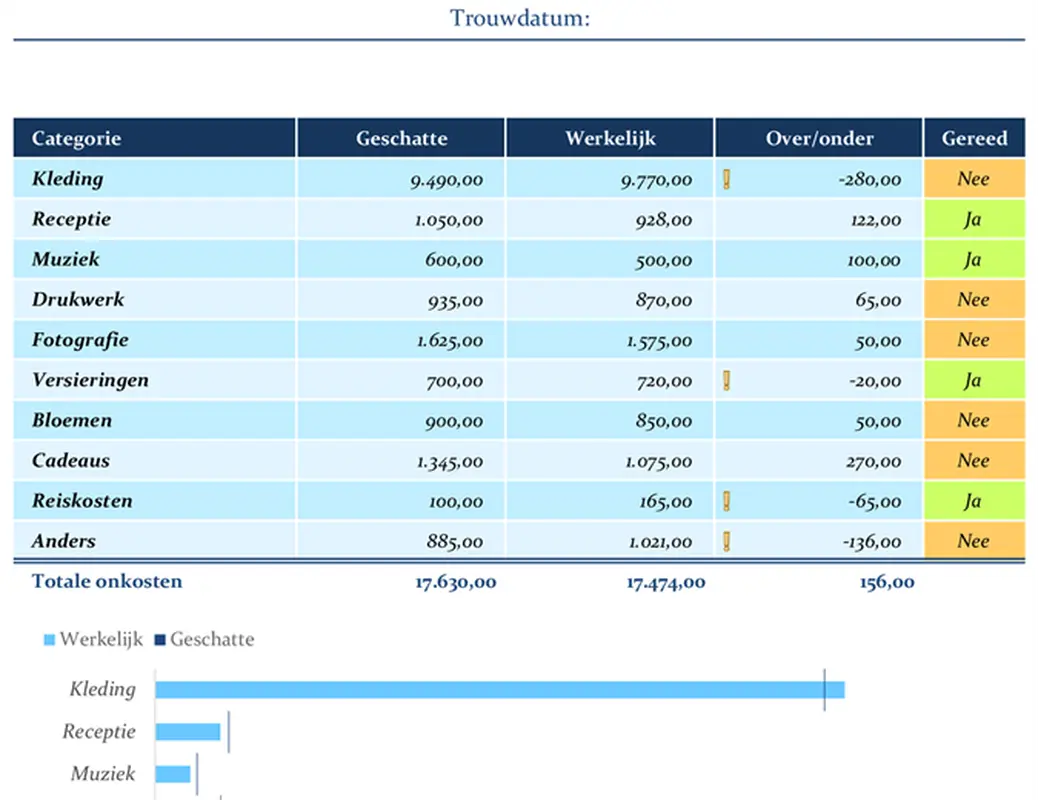Select the Geschatte column header

click(401, 138)
